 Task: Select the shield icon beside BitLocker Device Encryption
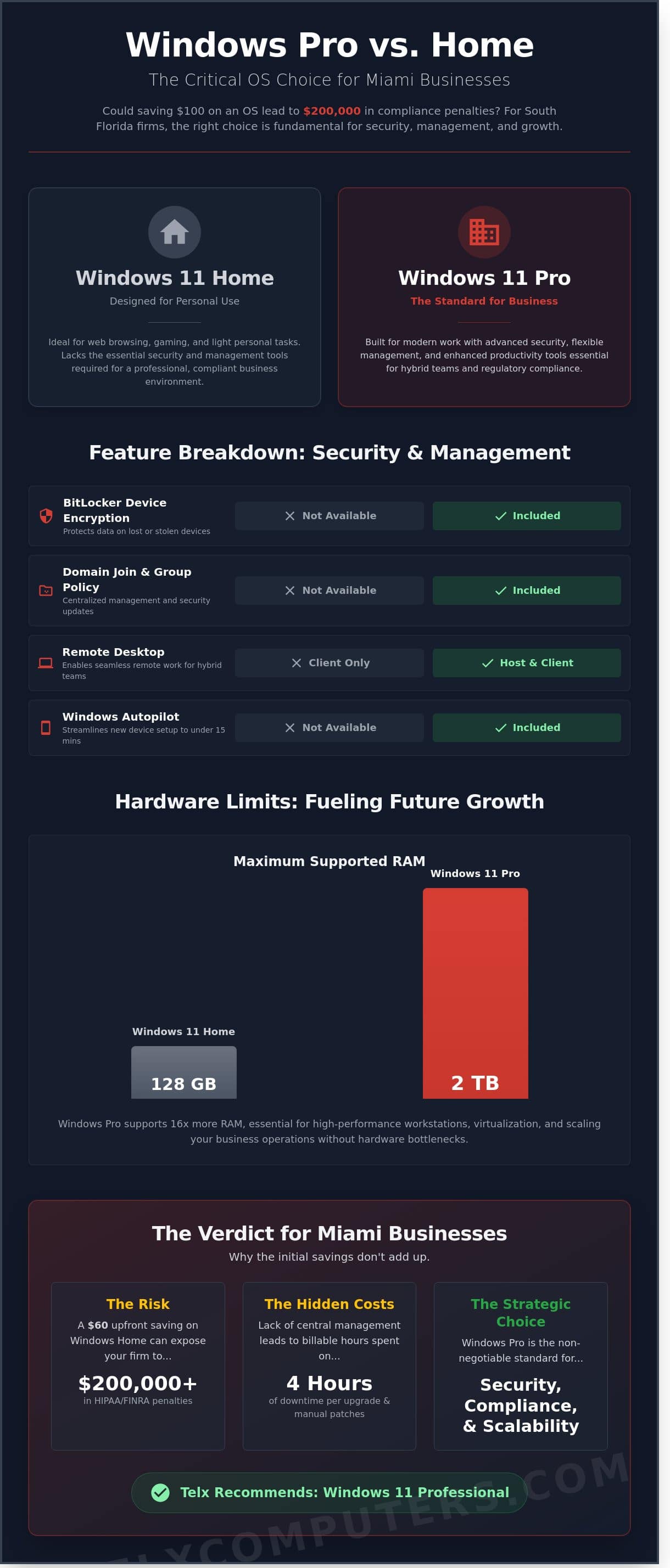46,515
